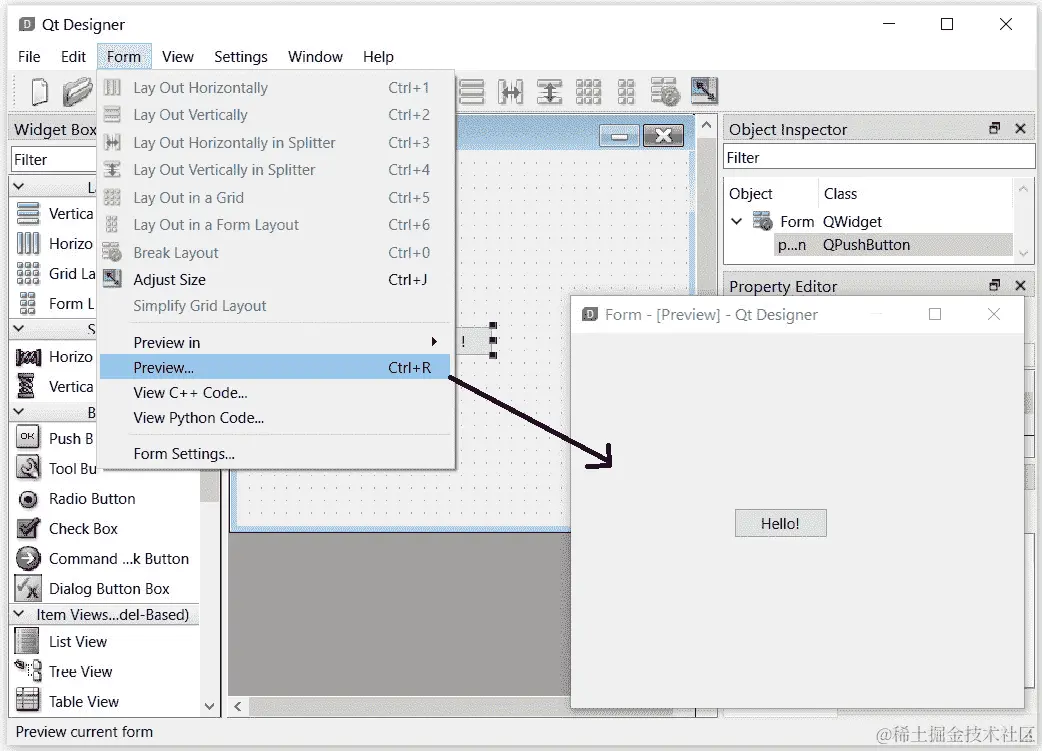Image resolution: width=1042 pixels, height=751 pixels.
Task: Select the QPushButton row in Object Inspector
Action: tap(893, 245)
